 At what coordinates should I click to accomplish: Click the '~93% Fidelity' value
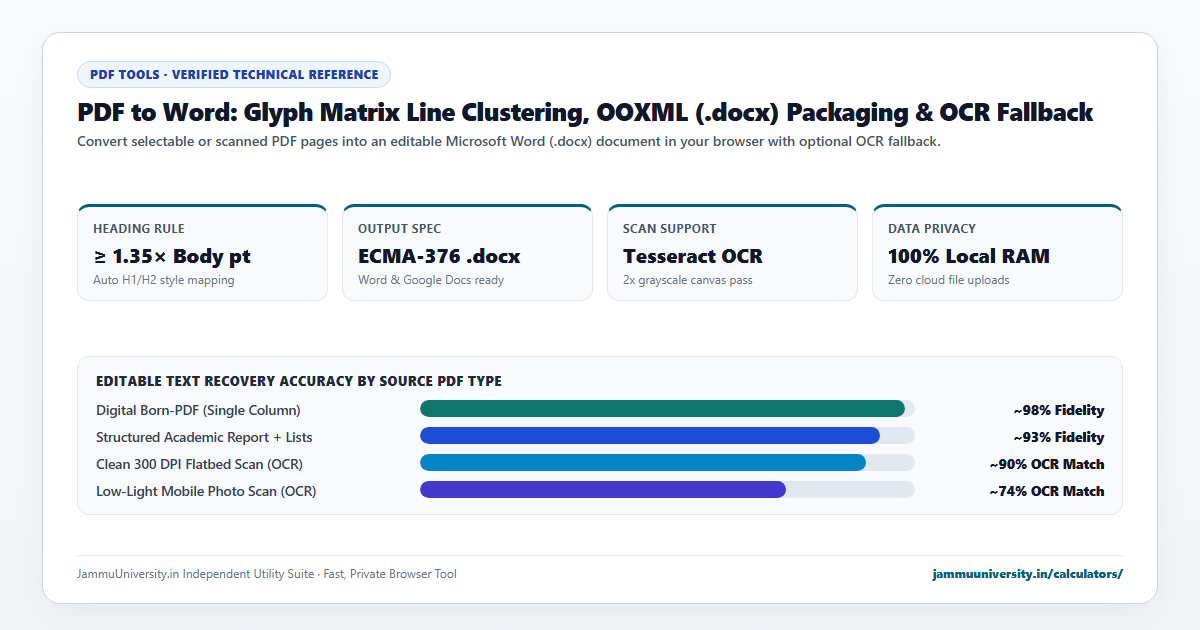click(x=1059, y=437)
